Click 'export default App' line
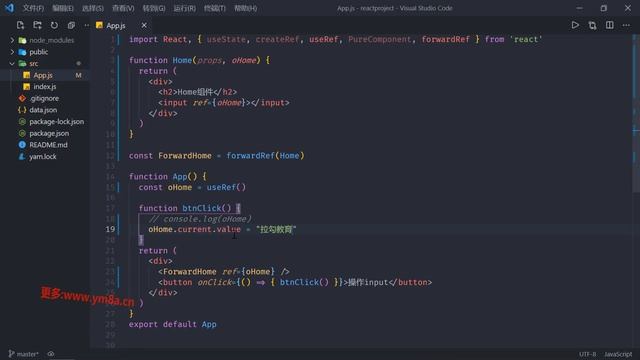 coord(172,324)
